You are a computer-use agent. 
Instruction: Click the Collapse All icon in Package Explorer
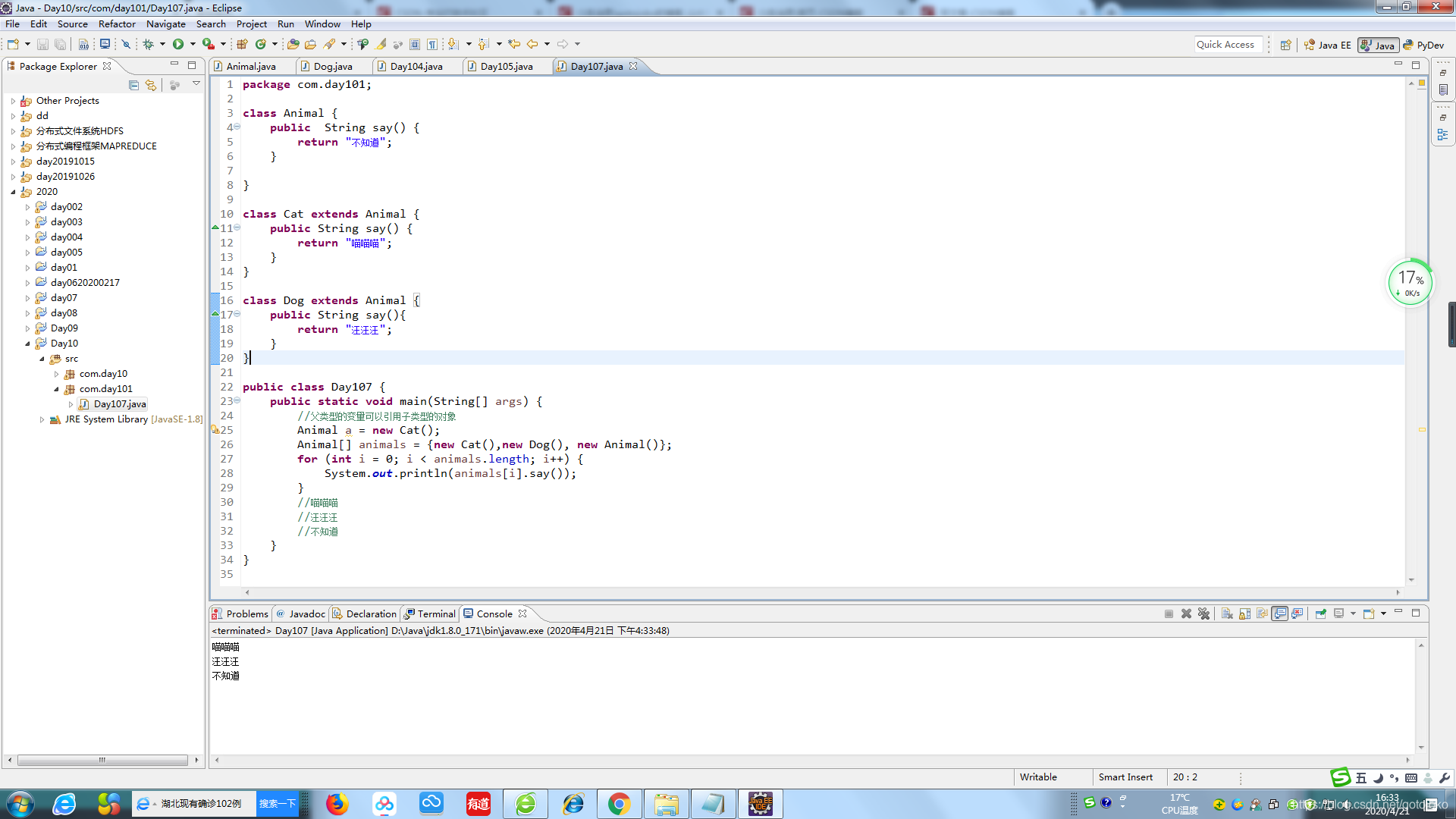point(133,84)
